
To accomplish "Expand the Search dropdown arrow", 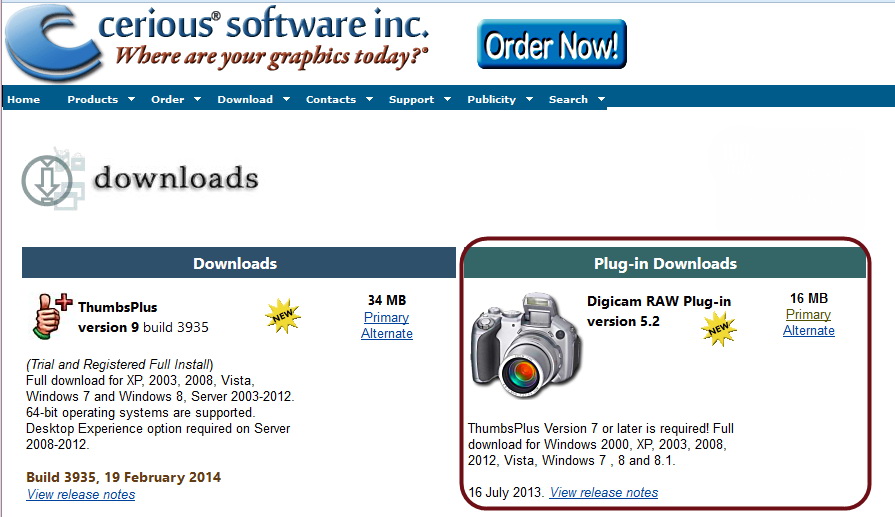I will coord(601,99).
